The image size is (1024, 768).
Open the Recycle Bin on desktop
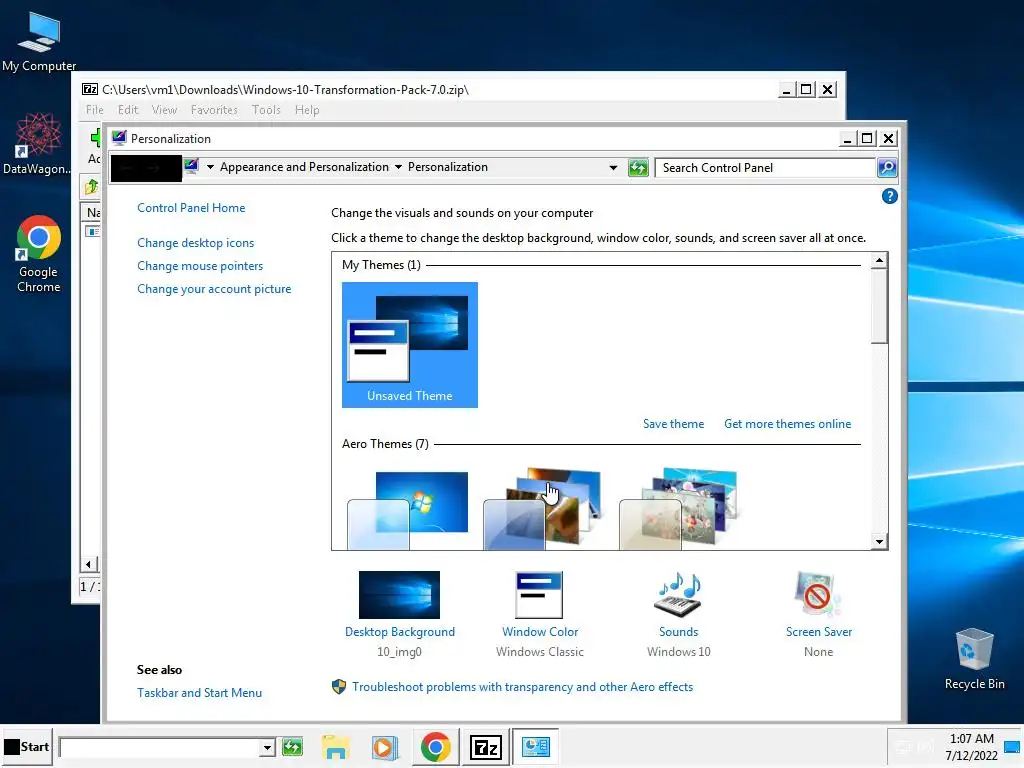click(974, 660)
